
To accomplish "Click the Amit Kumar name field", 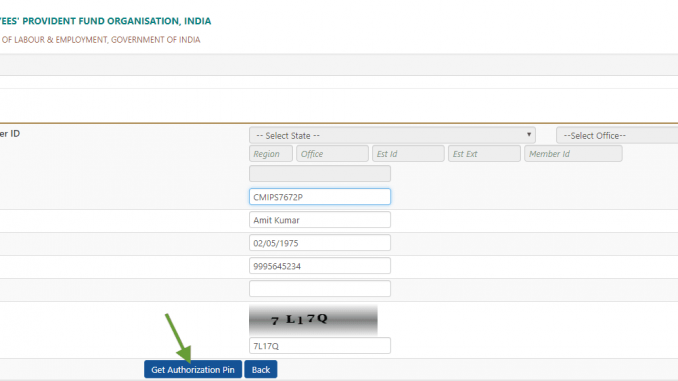I will 320,220.
